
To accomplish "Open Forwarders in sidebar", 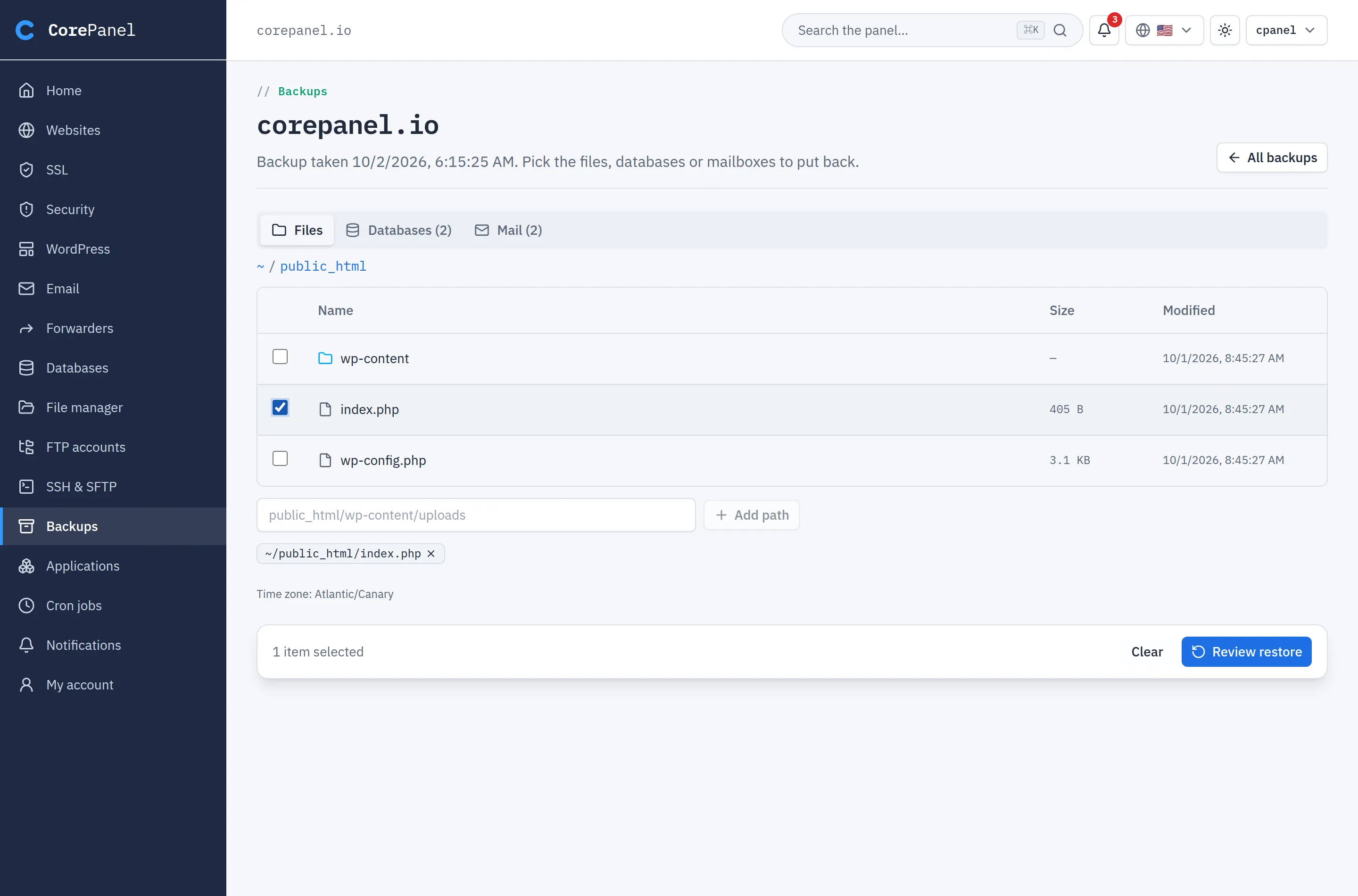I will tap(113, 328).
